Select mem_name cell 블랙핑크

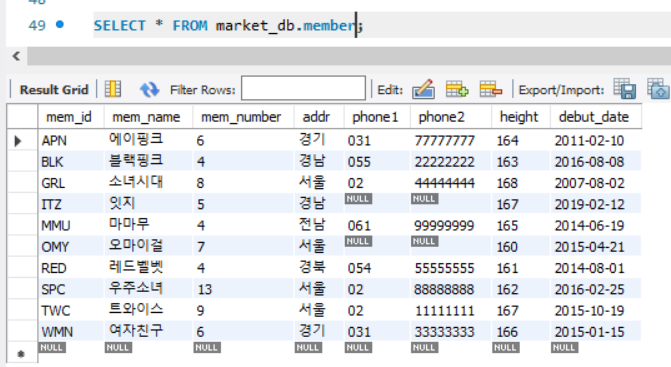point(148,162)
